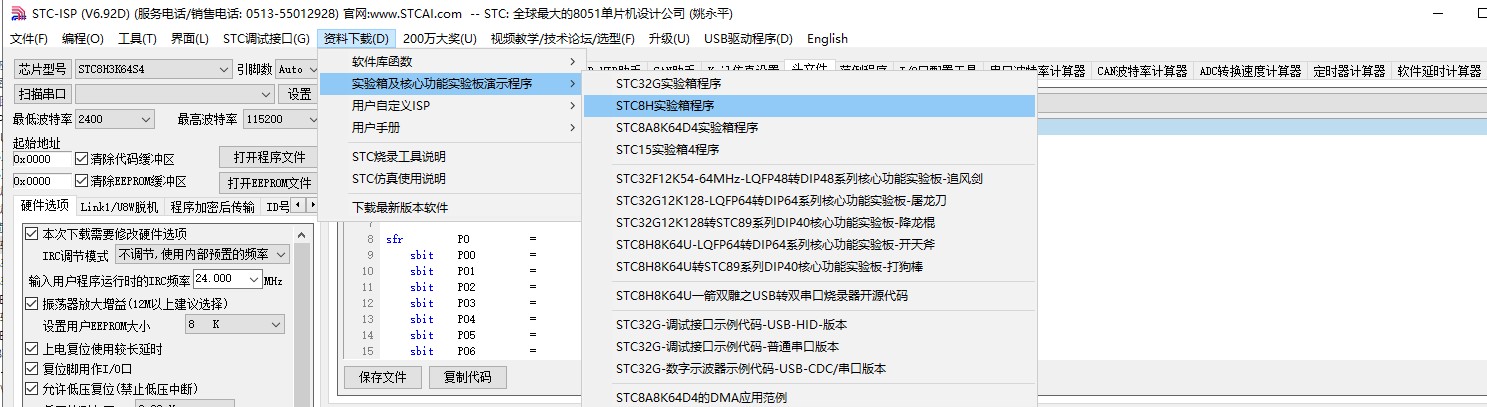Viewport: 1487px width, 407px height.
Task: Click the code buffer start address field
Action: pyautogui.click(x=42, y=159)
